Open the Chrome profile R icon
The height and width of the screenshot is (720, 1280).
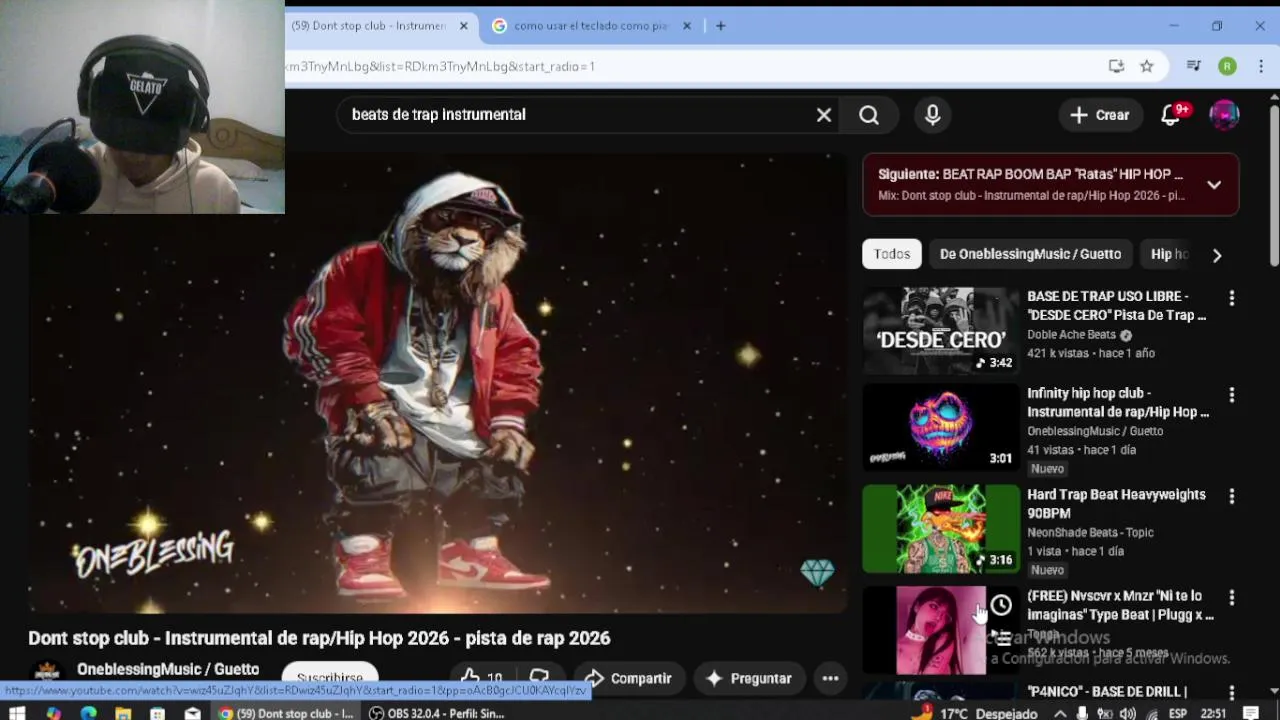coord(1227,66)
